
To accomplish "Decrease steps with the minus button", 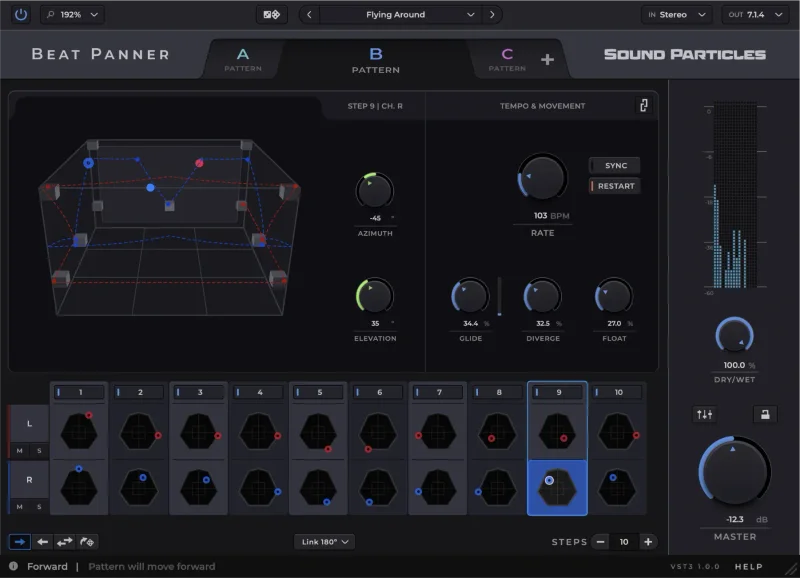I will pyautogui.click(x=601, y=542).
